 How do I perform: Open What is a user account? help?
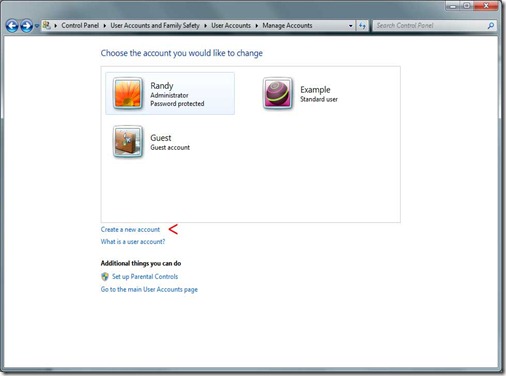(x=133, y=242)
